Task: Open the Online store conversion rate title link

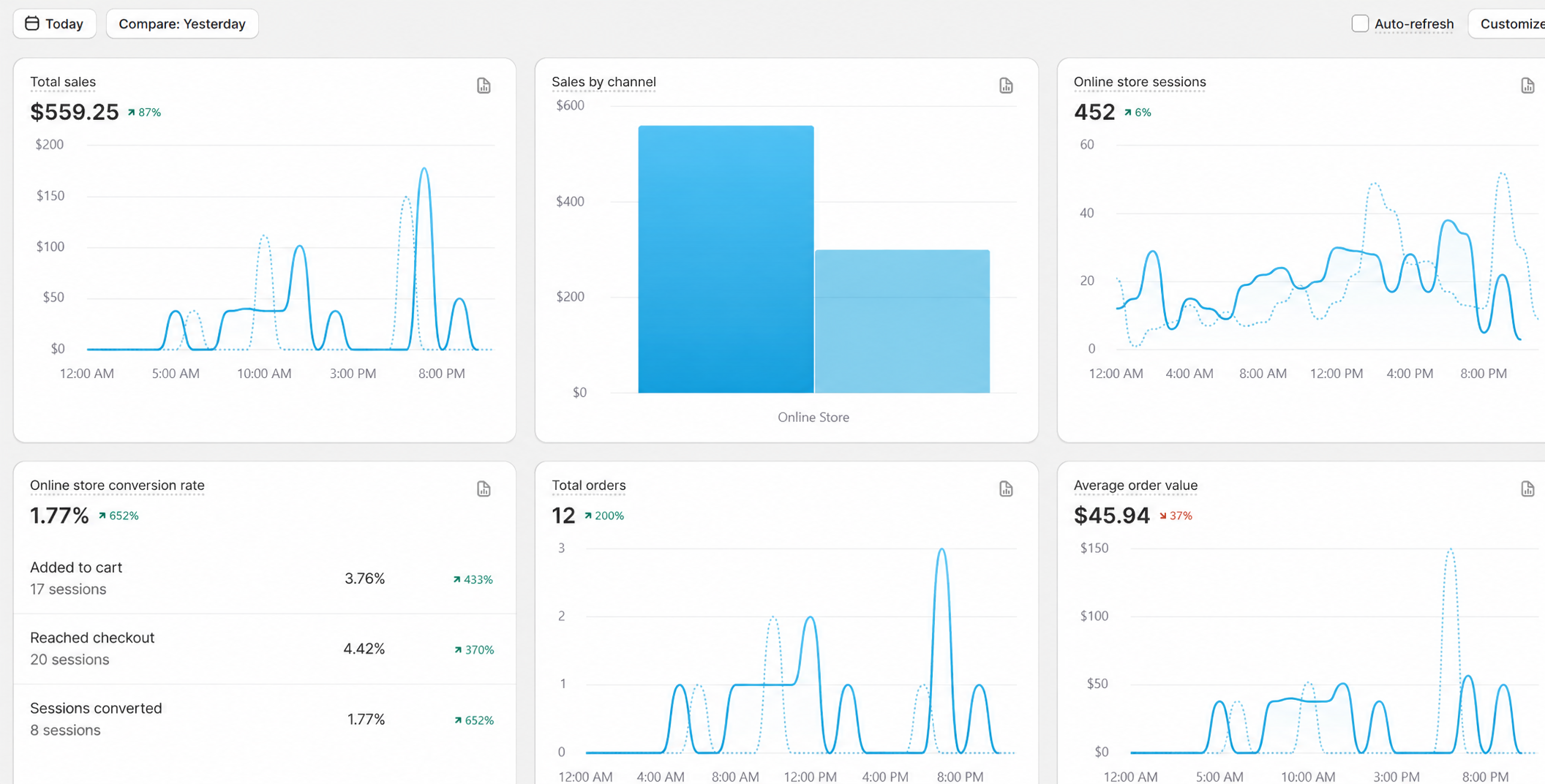Action: [117, 485]
